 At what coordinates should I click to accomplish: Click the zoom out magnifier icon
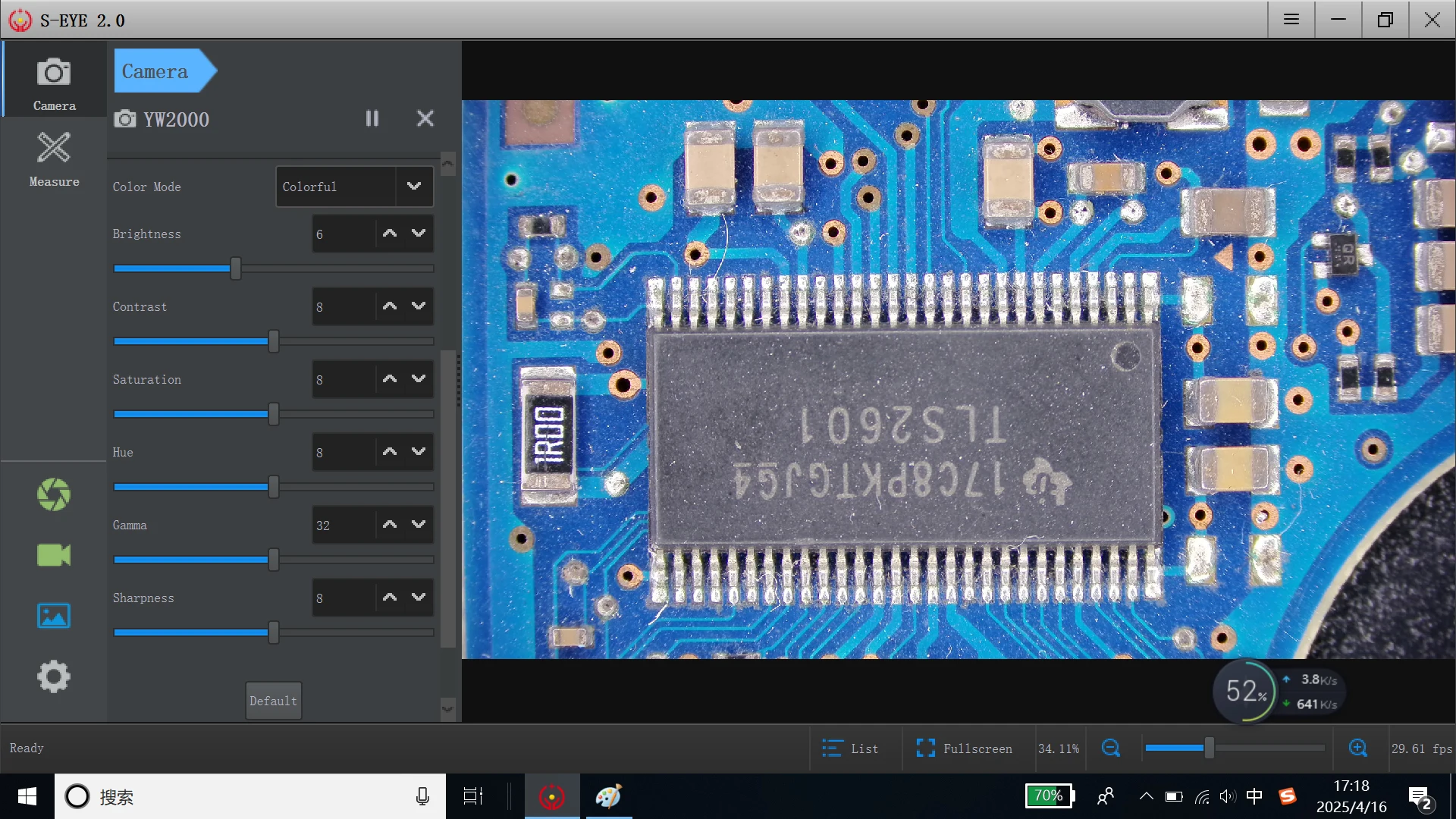tap(1111, 748)
